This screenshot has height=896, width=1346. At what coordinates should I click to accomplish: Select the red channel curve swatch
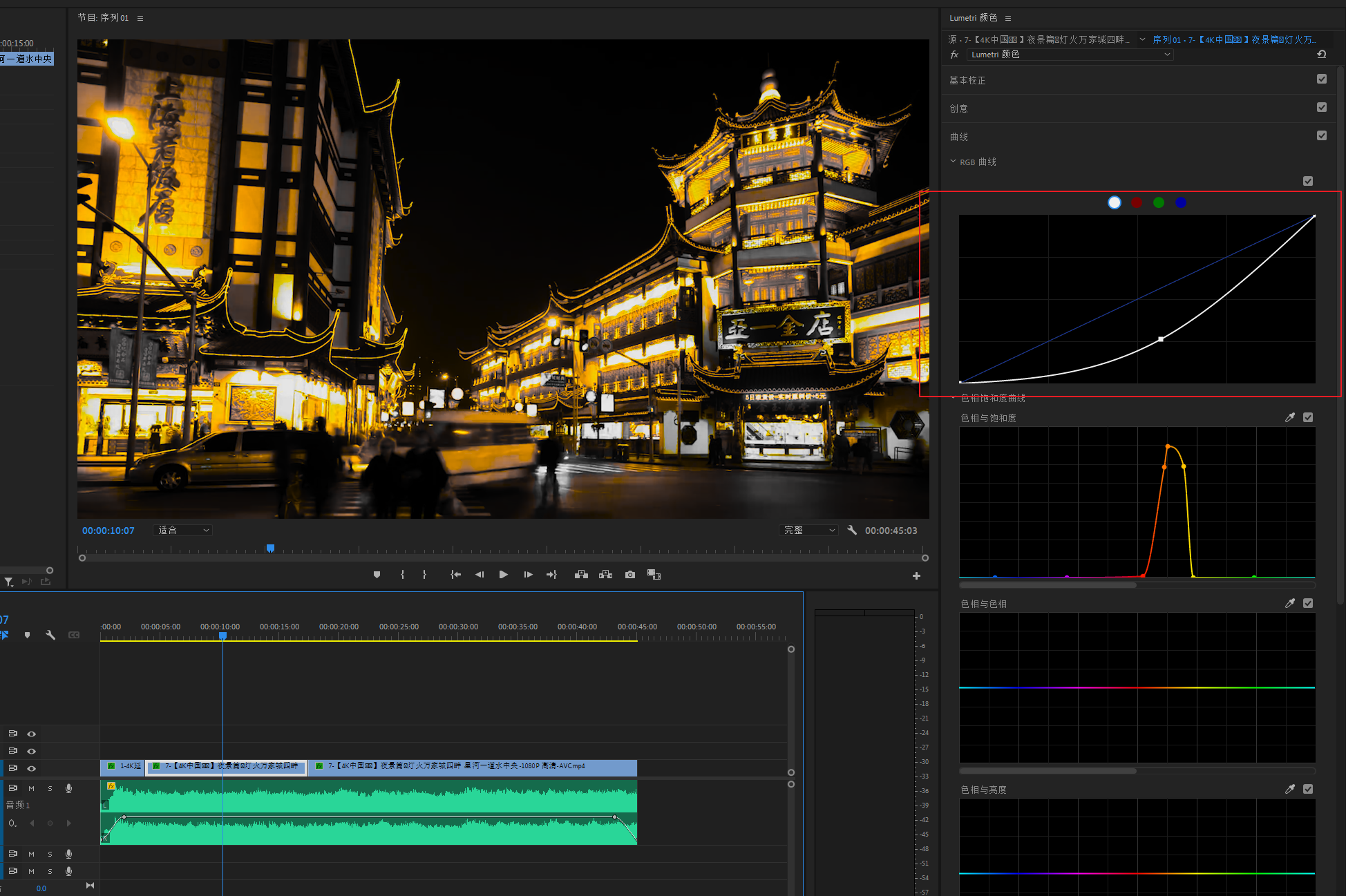[x=1137, y=202]
